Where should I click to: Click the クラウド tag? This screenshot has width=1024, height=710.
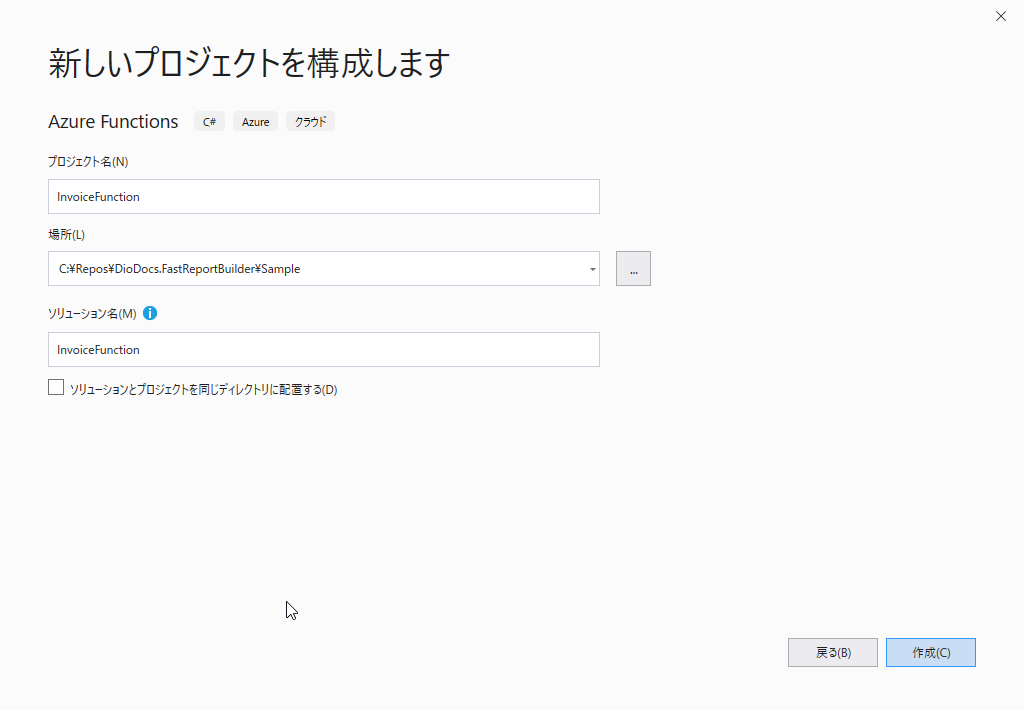310,121
